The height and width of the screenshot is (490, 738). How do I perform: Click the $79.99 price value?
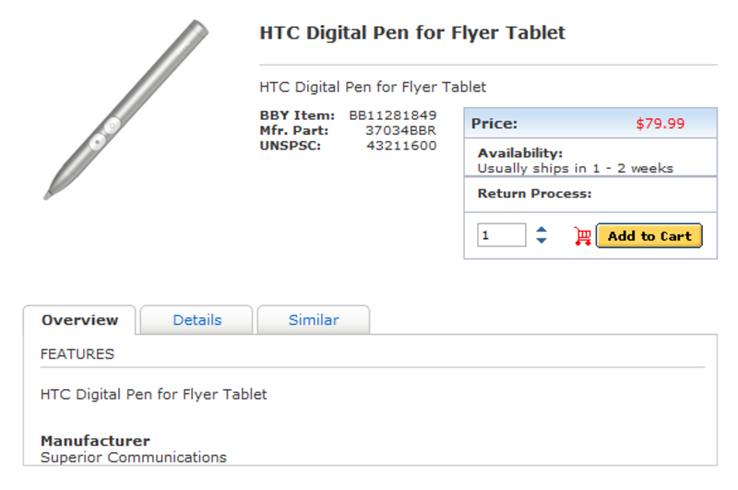(660, 123)
